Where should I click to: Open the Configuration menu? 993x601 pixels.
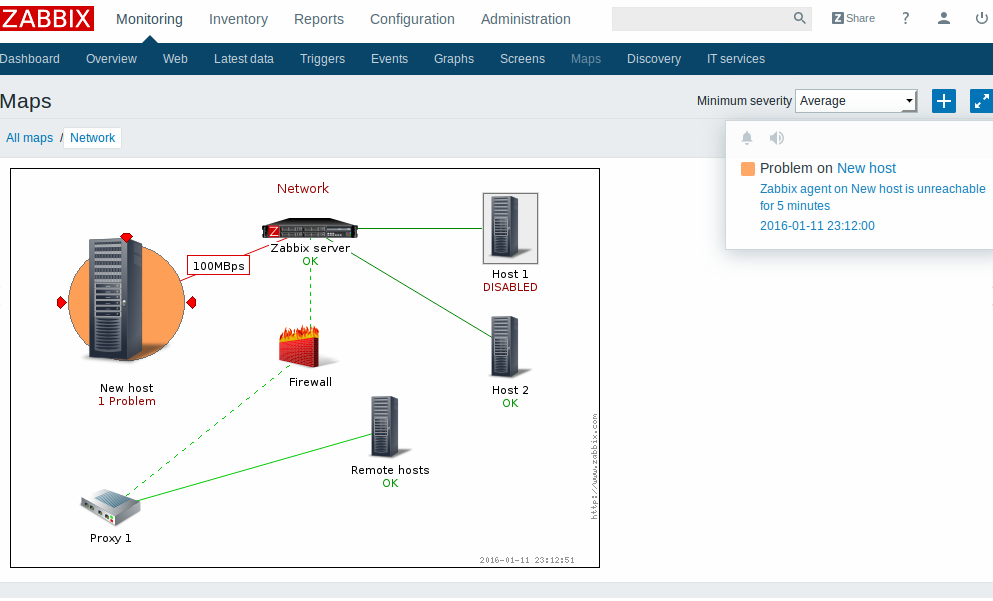(412, 19)
